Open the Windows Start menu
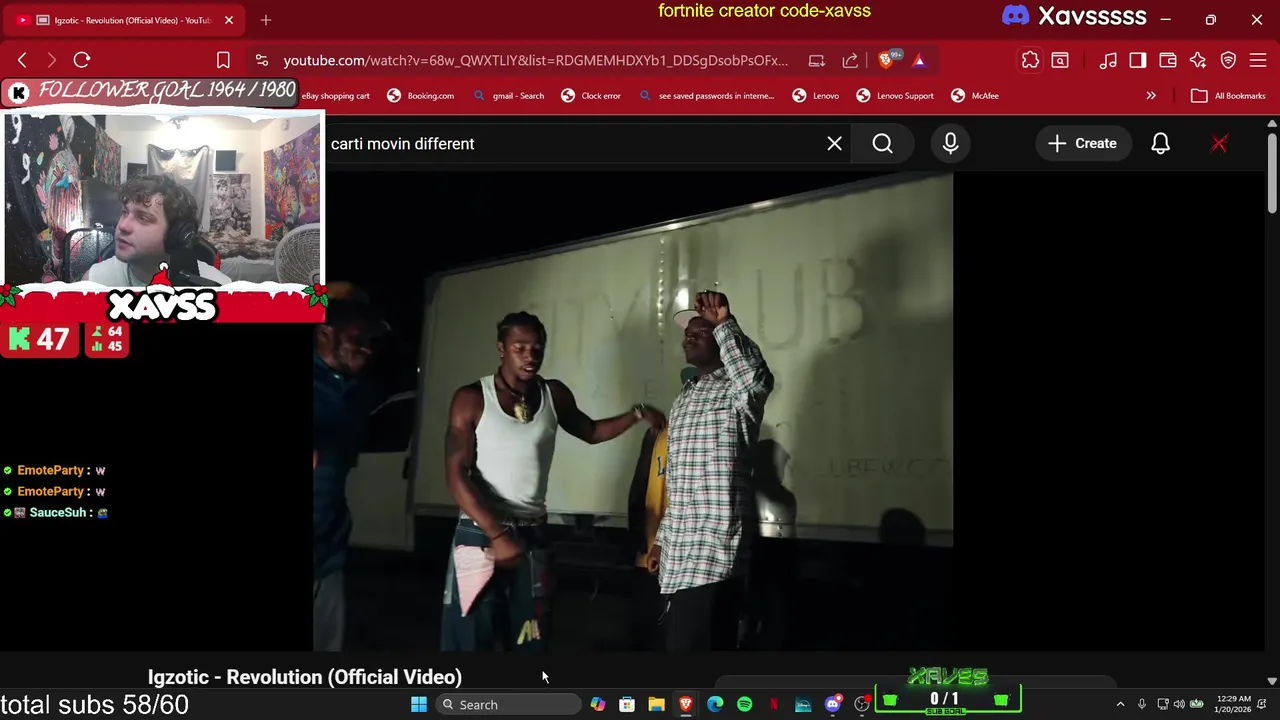The image size is (1280, 720). [x=419, y=705]
